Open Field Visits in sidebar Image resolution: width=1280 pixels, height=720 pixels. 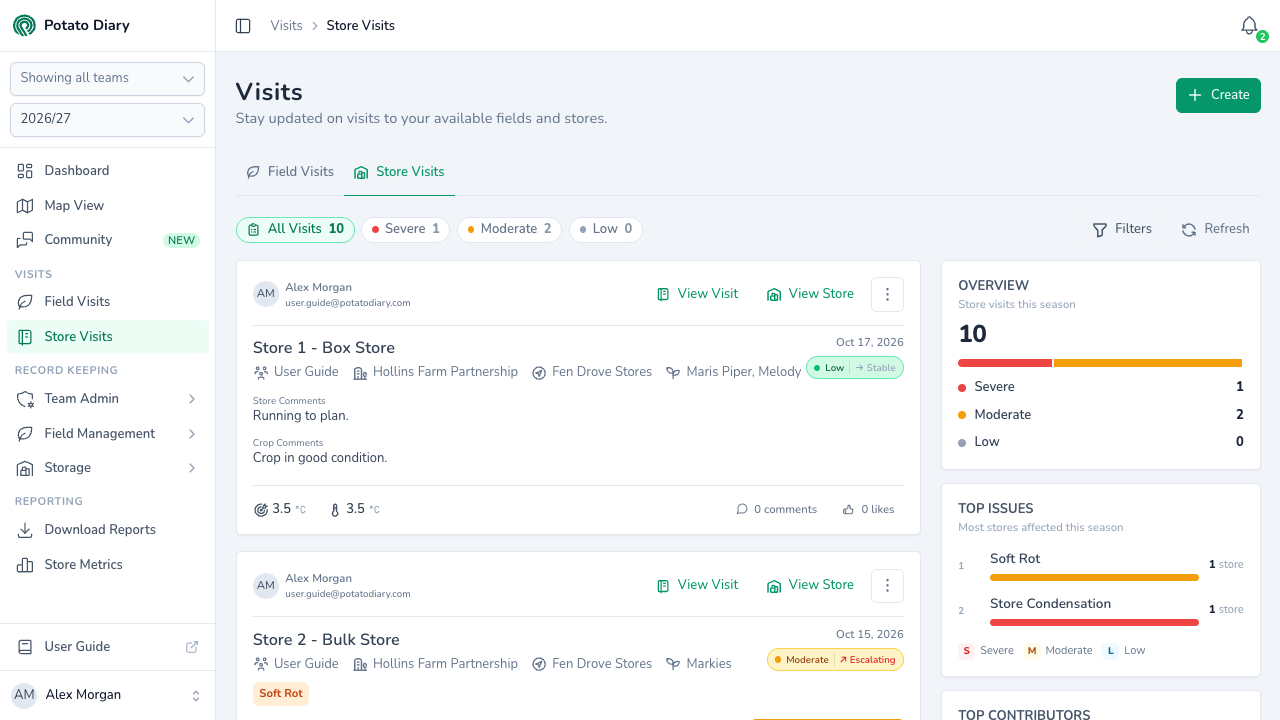point(108,302)
